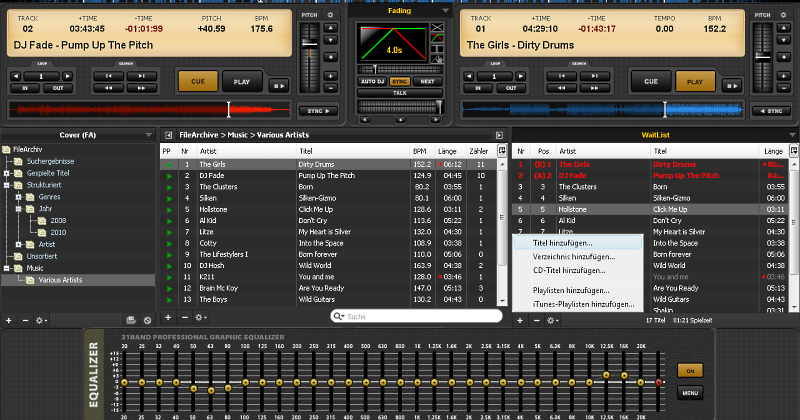
Task: Skip to previous track on DJ Fade deck
Action: click(108, 76)
